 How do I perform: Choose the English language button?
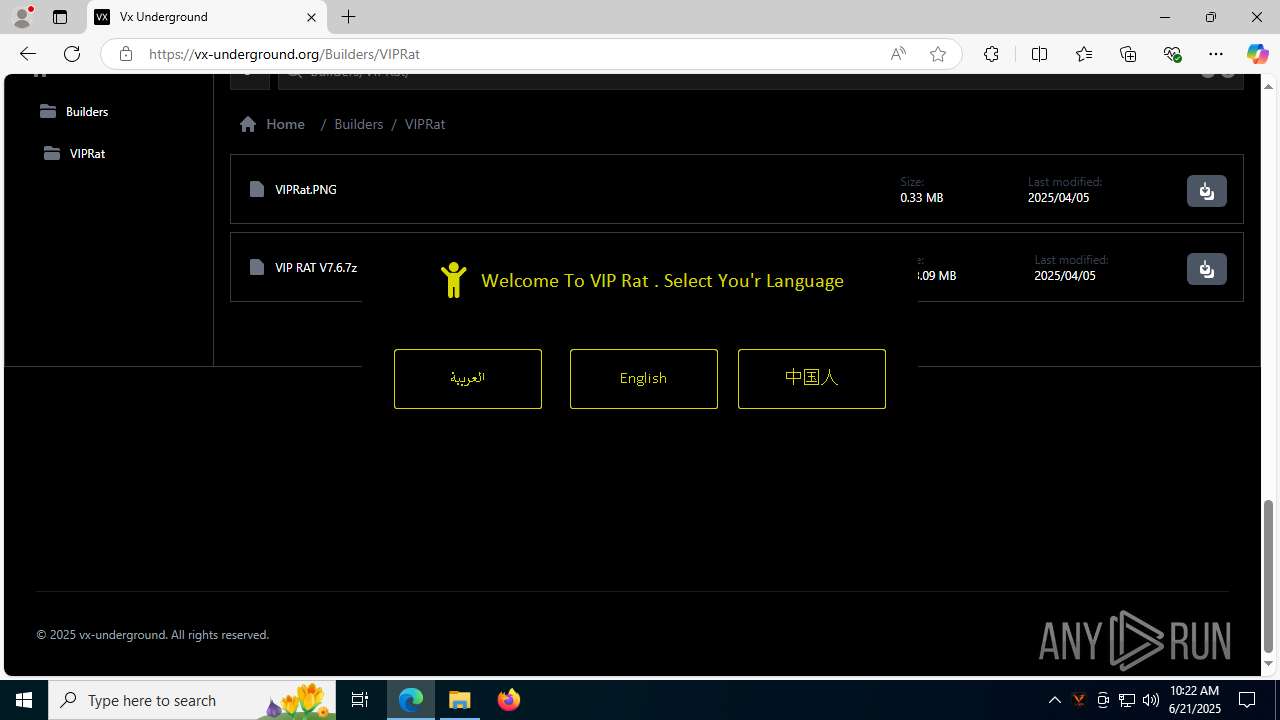(644, 379)
